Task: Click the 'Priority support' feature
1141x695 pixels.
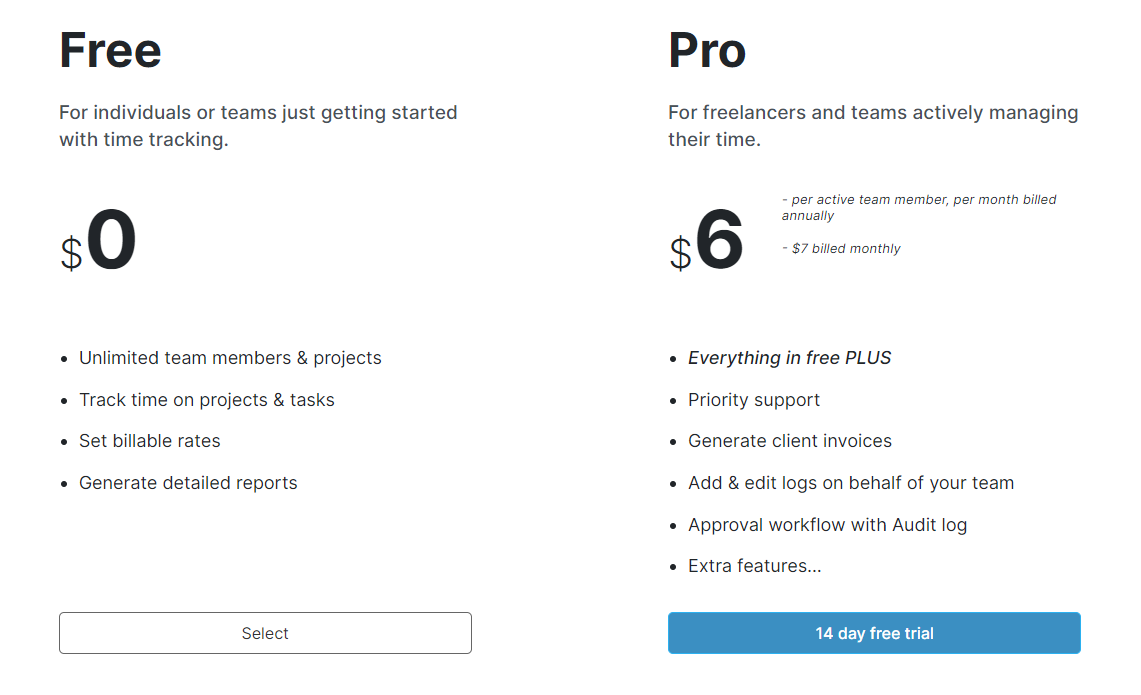Action: 754,400
